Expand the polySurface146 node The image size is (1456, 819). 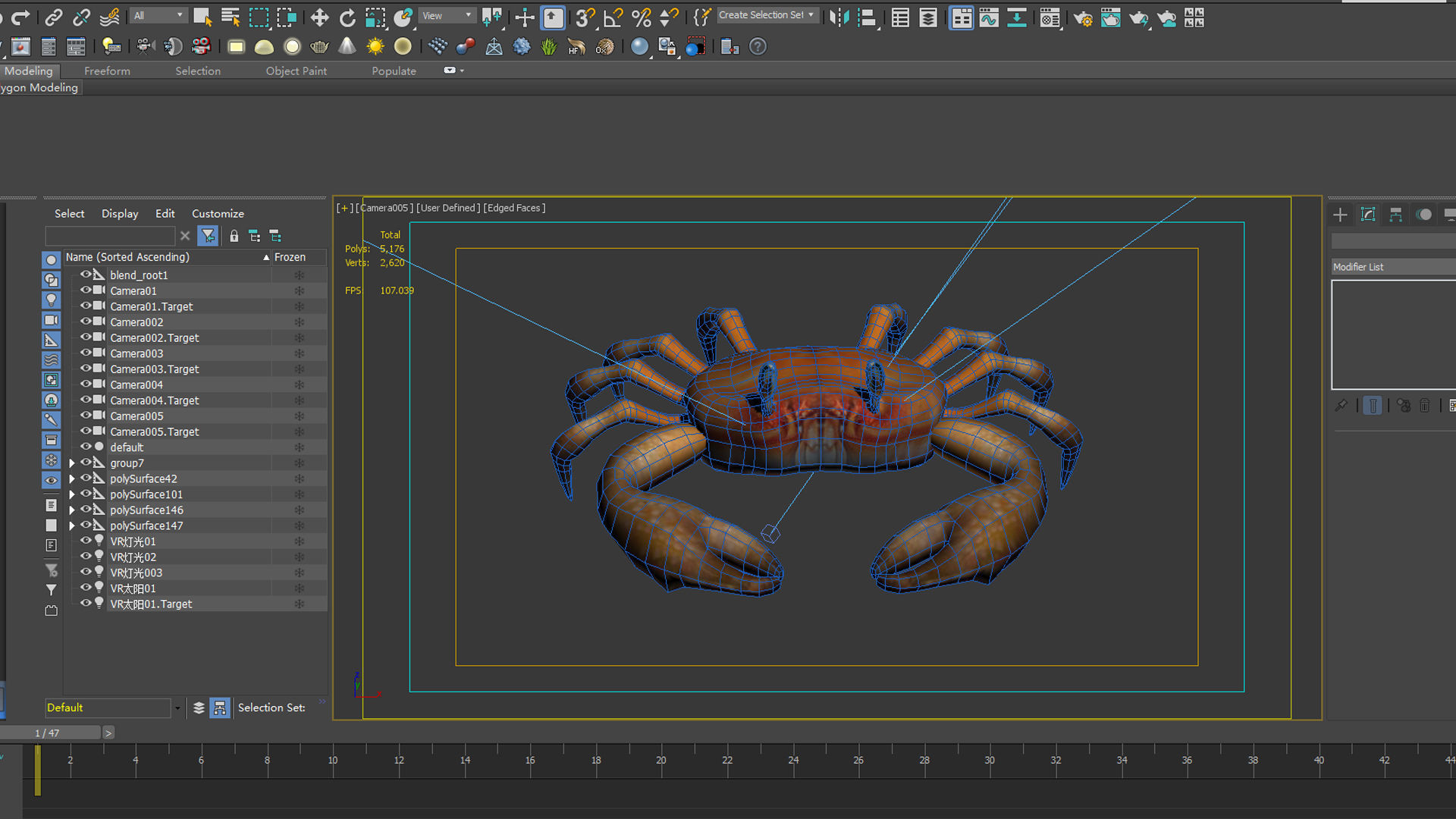[72, 510]
